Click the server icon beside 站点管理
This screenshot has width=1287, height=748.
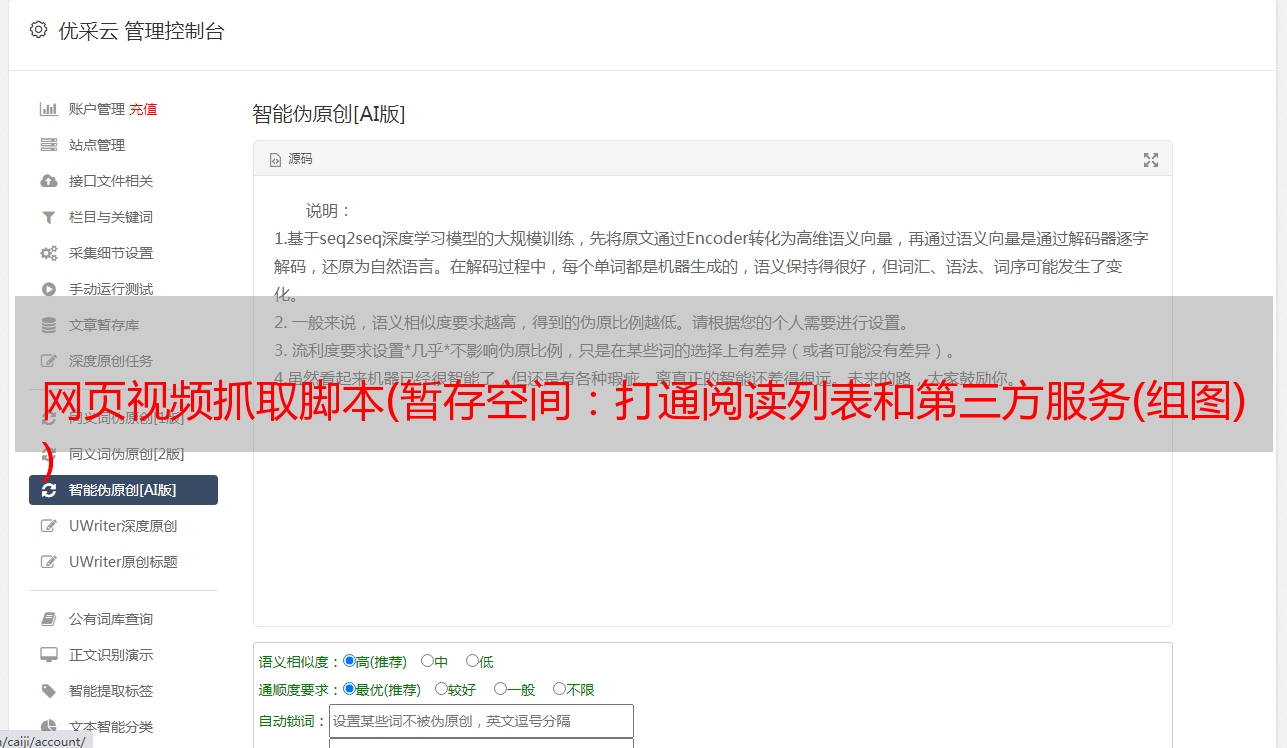(48, 145)
